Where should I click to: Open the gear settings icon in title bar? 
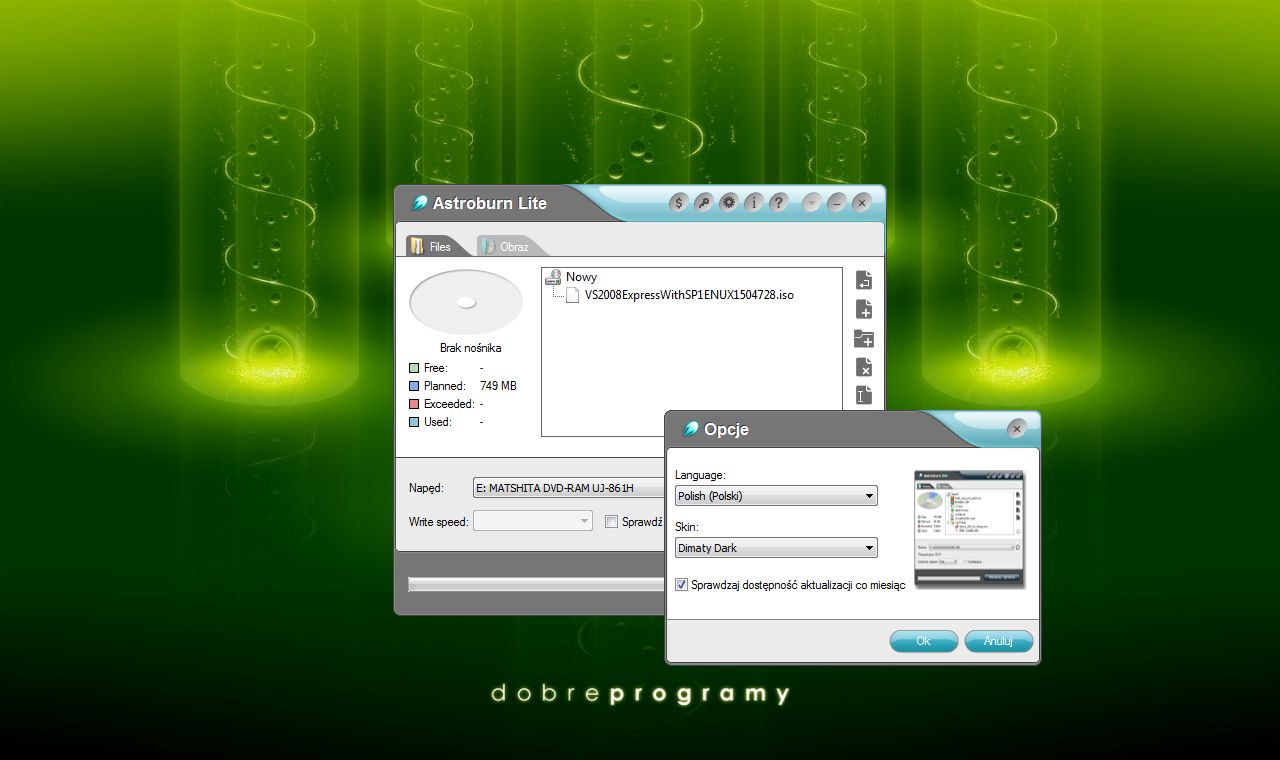pyautogui.click(x=729, y=203)
